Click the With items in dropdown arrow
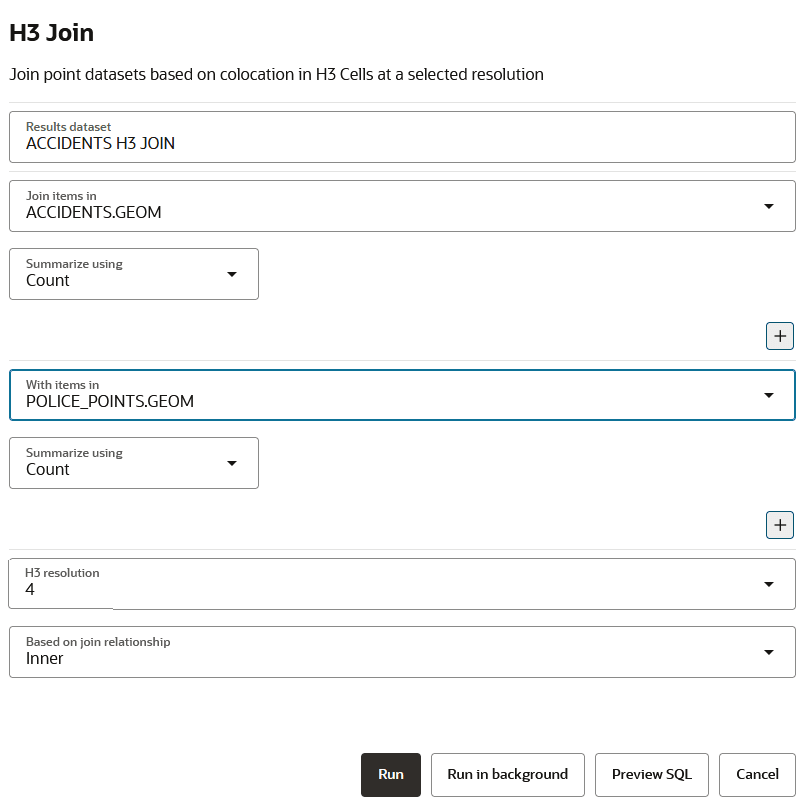This screenshot has width=803, height=808. pos(768,395)
